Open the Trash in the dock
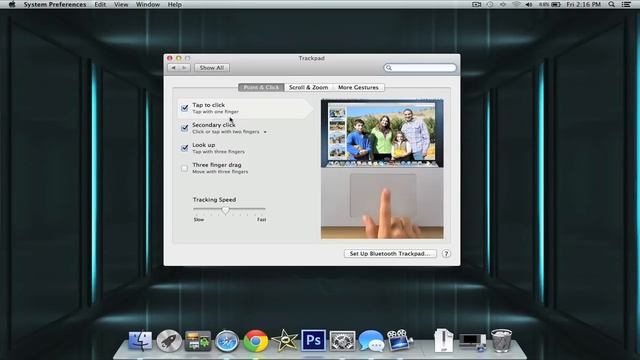The width and height of the screenshot is (640, 360). click(x=501, y=340)
